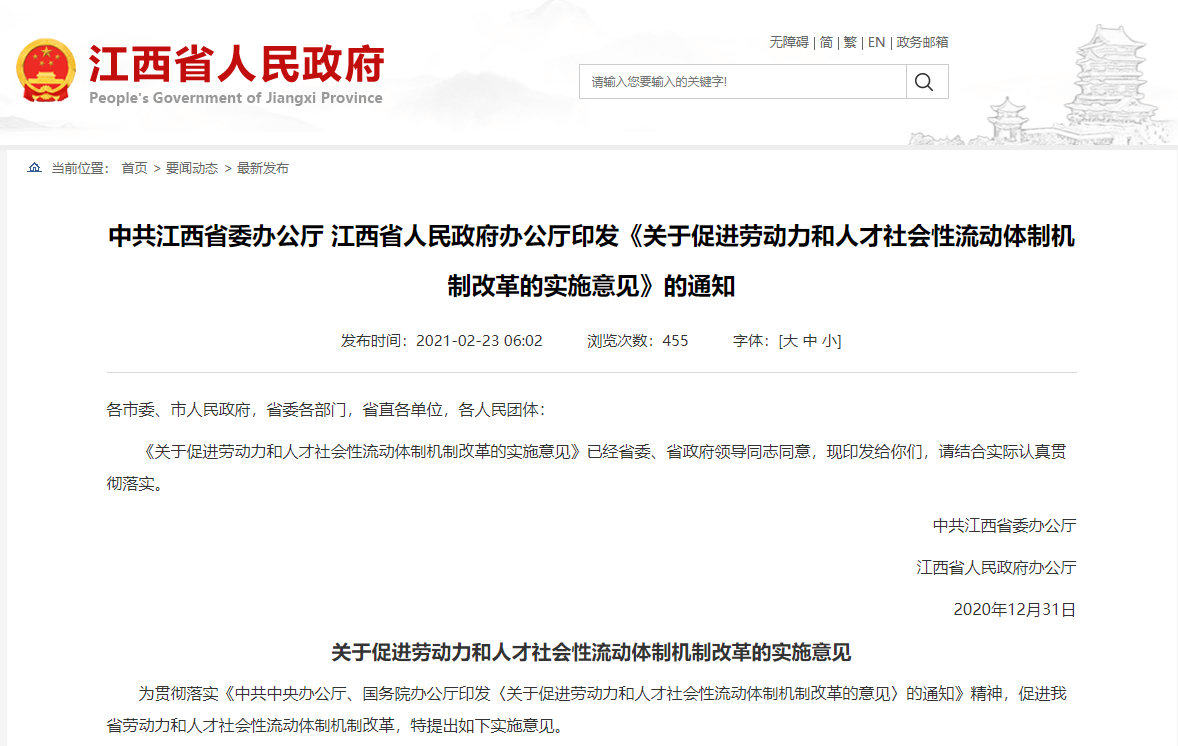Open the 无障碍 accessibility mode
The image size is (1178, 746).
tap(788, 42)
